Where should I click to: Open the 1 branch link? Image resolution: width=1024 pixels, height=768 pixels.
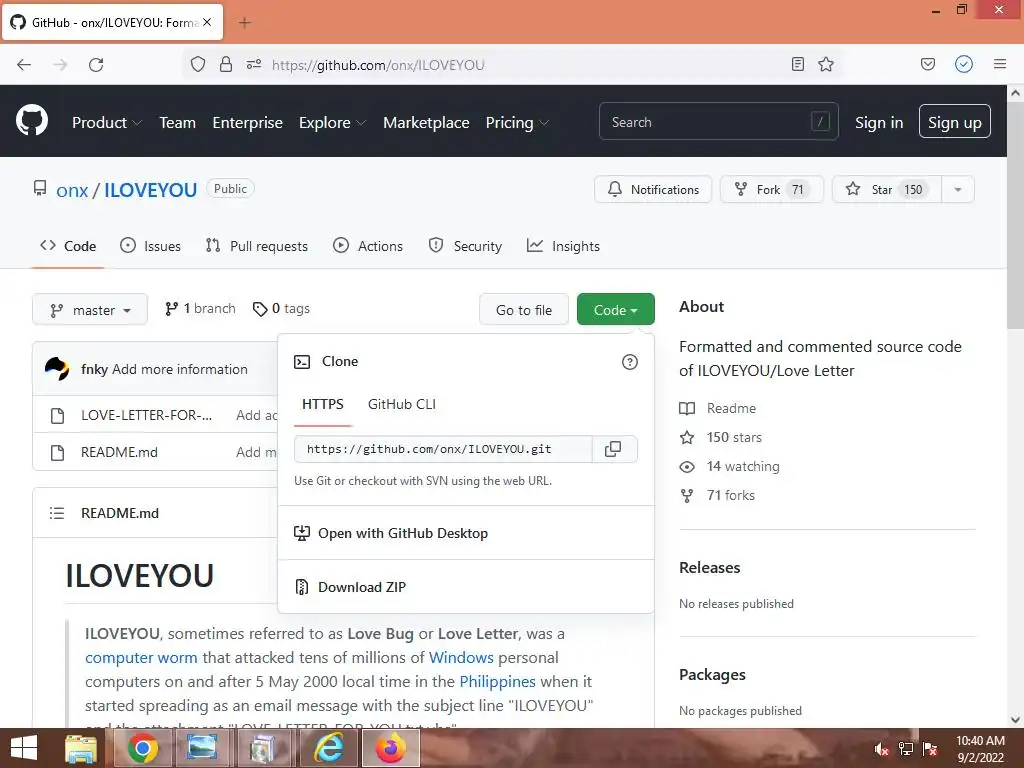[200, 308]
